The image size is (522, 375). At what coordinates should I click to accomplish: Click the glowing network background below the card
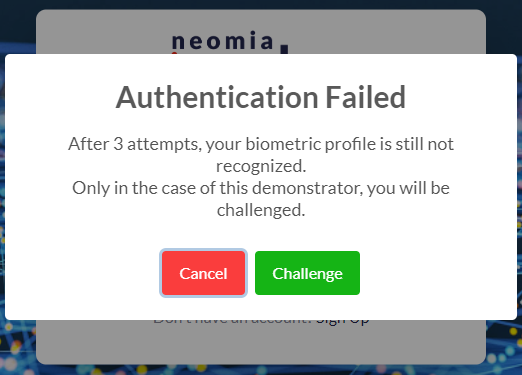[x=261, y=370]
